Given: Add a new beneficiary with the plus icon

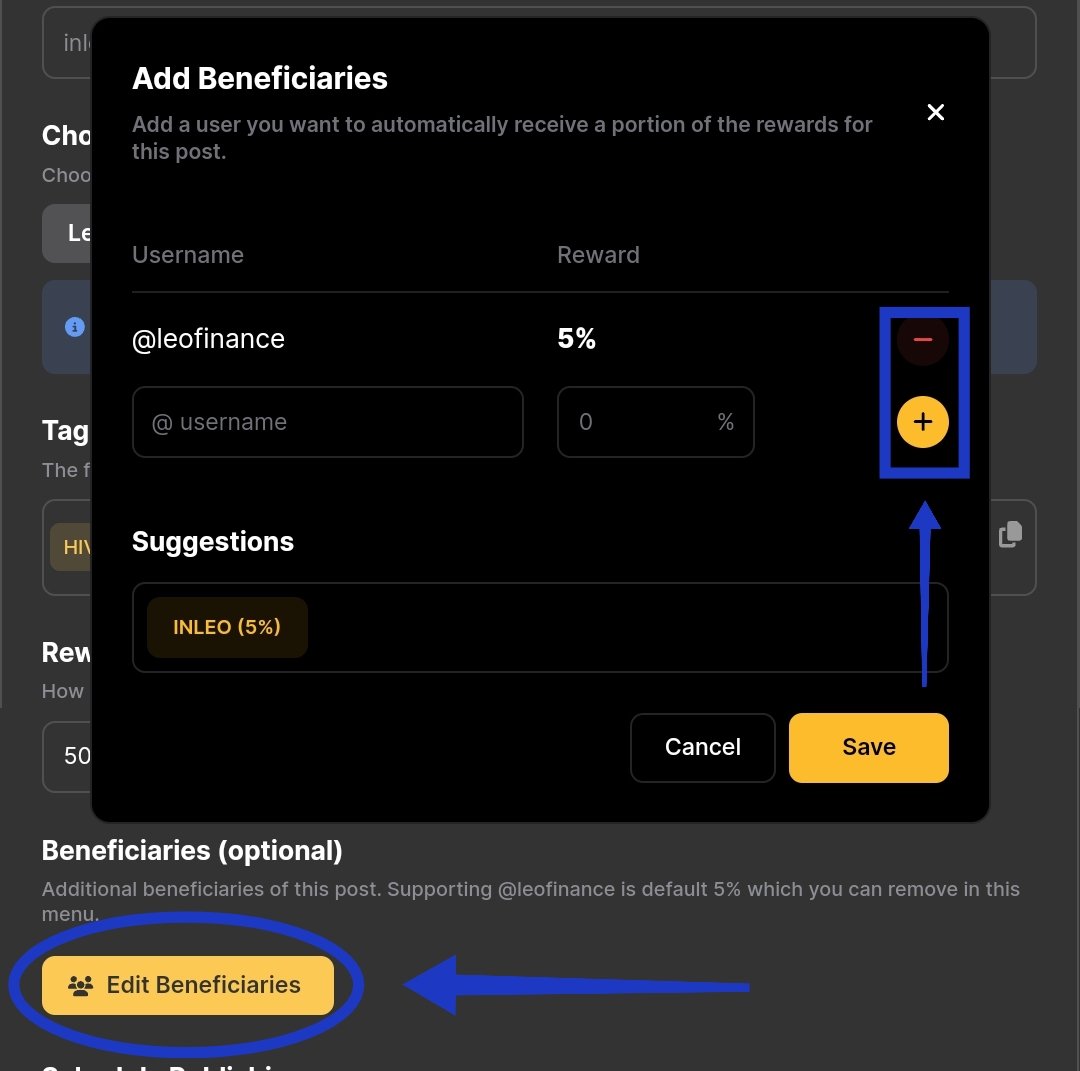Looking at the screenshot, I should point(922,422).
